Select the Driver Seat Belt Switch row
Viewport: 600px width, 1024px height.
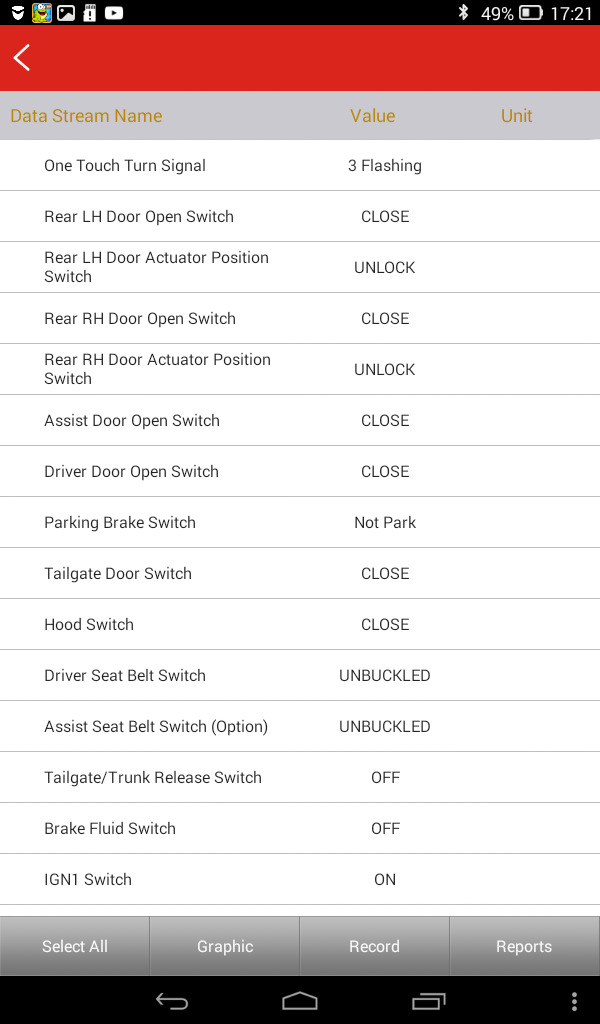(300, 675)
